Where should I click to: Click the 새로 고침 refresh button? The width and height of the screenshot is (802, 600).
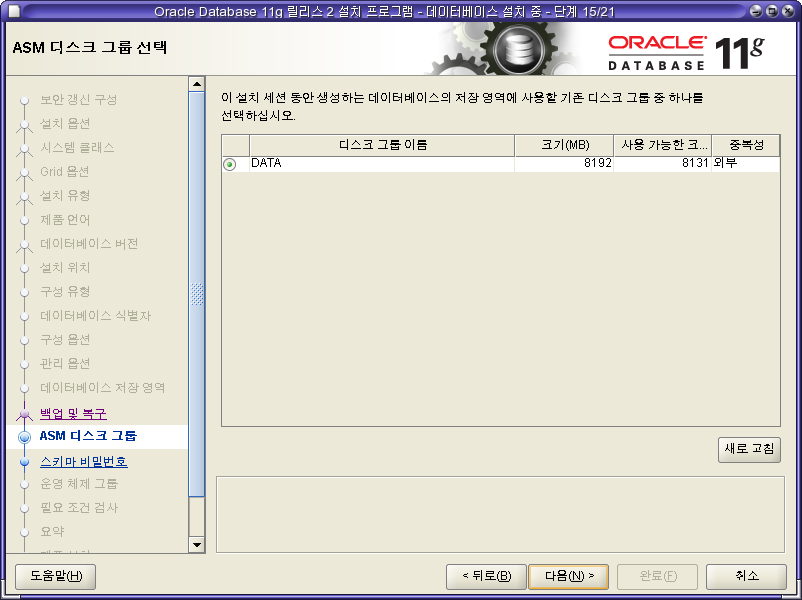coord(749,449)
